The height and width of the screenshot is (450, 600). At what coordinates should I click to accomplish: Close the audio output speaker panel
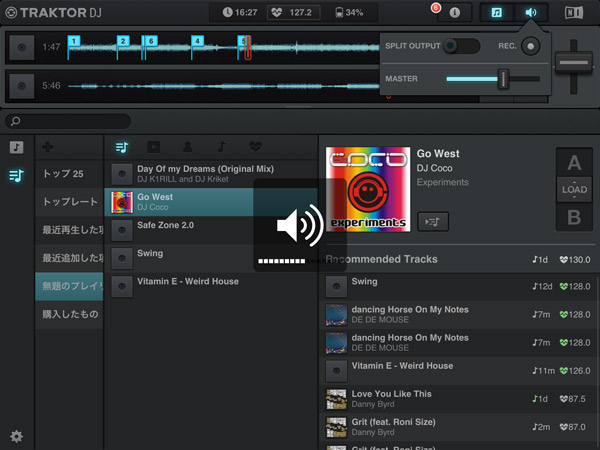[x=530, y=13]
